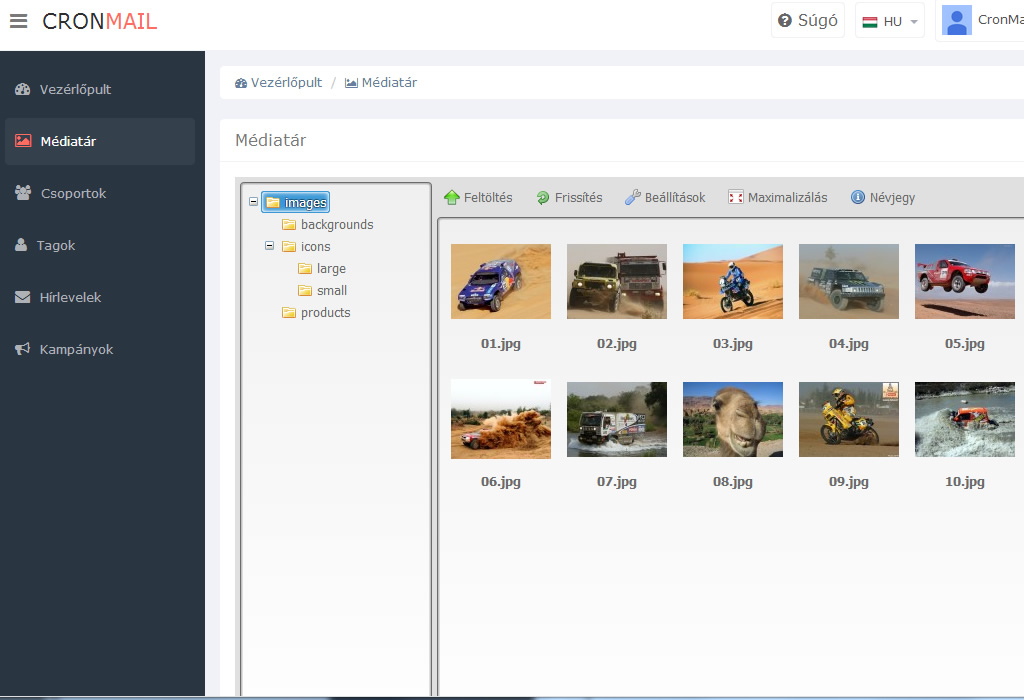Click the 01.jpg file name
Image resolution: width=1024 pixels, height=700 pixels.
tap(501, 344)
